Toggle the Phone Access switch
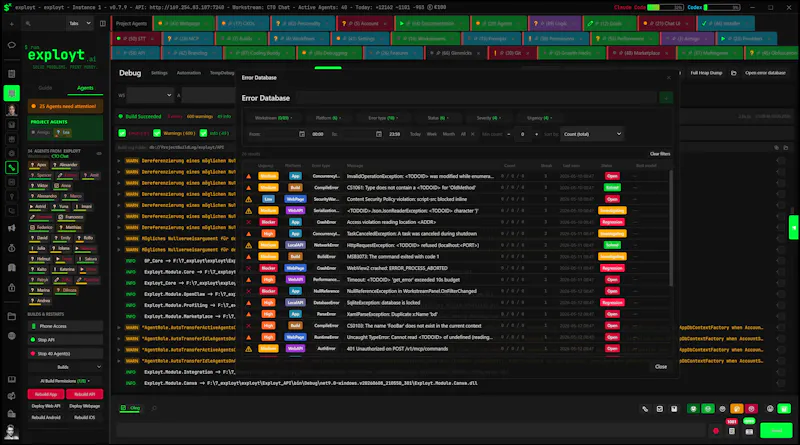Viewport: 800px width, 445px height. click(x=65, y=326)
